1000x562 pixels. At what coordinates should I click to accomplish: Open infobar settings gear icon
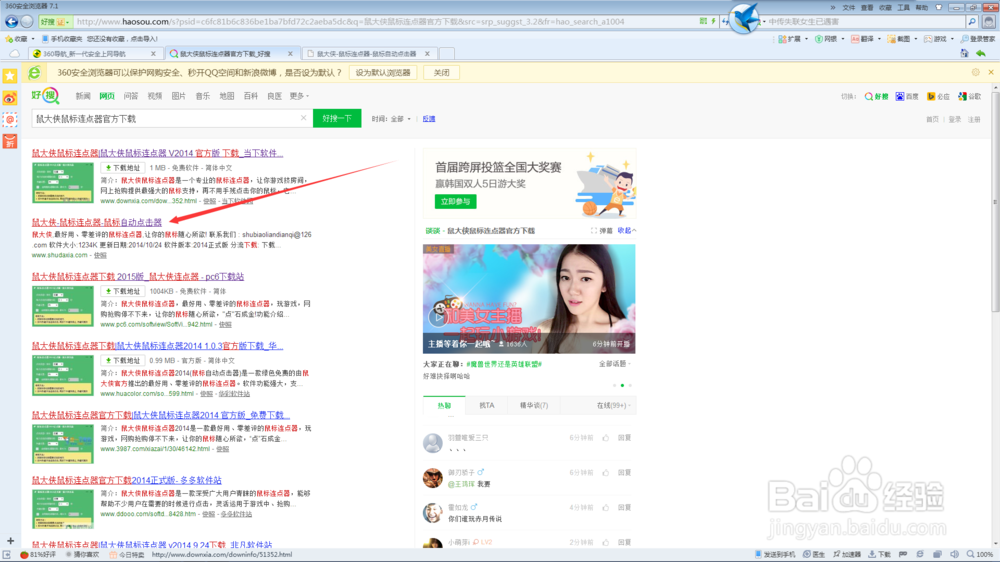click(976, 72)
